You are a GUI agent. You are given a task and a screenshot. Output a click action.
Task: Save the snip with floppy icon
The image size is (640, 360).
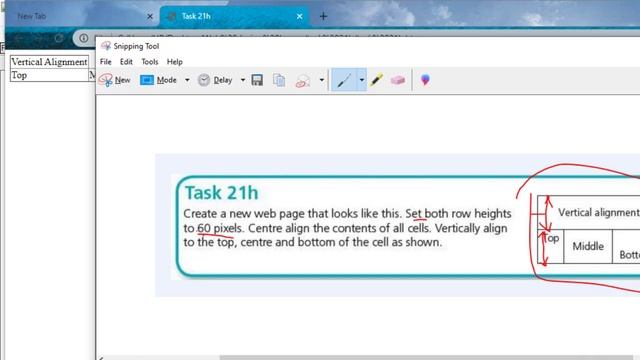257,80
